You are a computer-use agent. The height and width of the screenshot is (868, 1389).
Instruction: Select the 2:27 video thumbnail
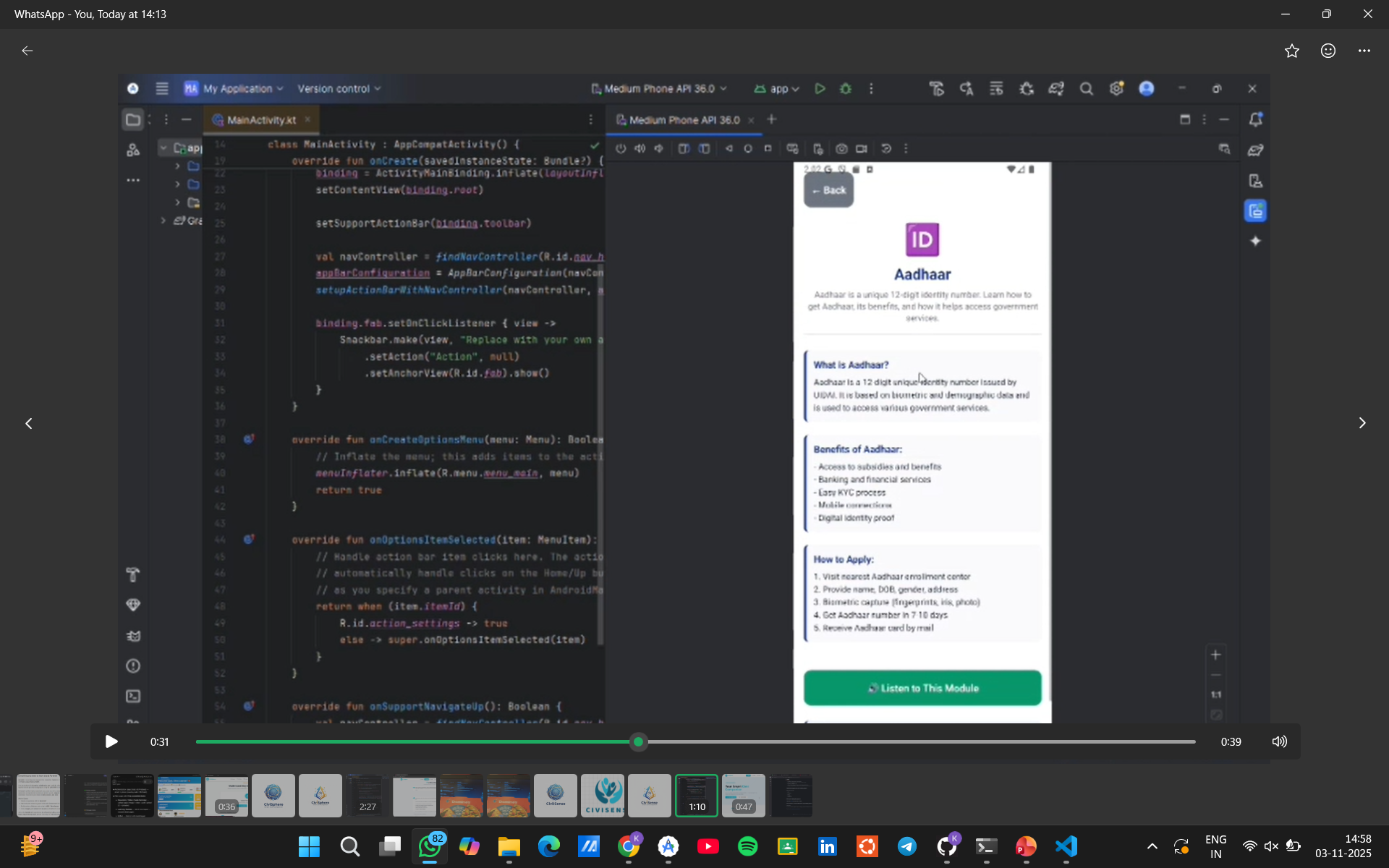click(367, 796)
